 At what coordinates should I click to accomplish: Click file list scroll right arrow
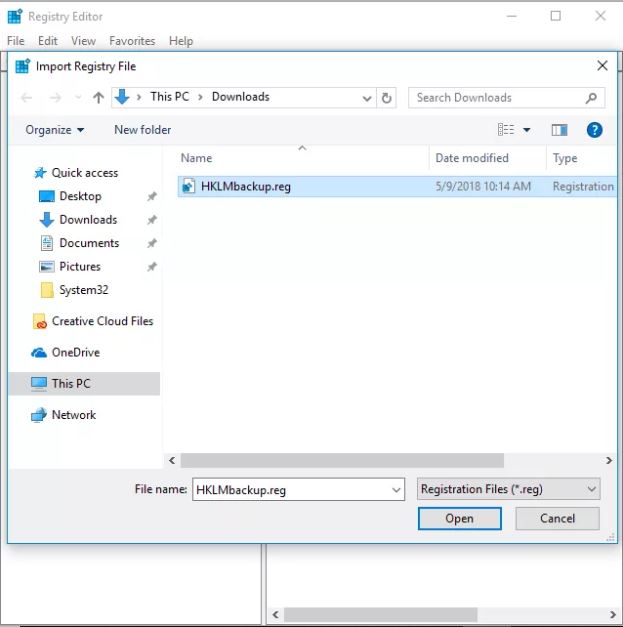[x=609, y=461]
